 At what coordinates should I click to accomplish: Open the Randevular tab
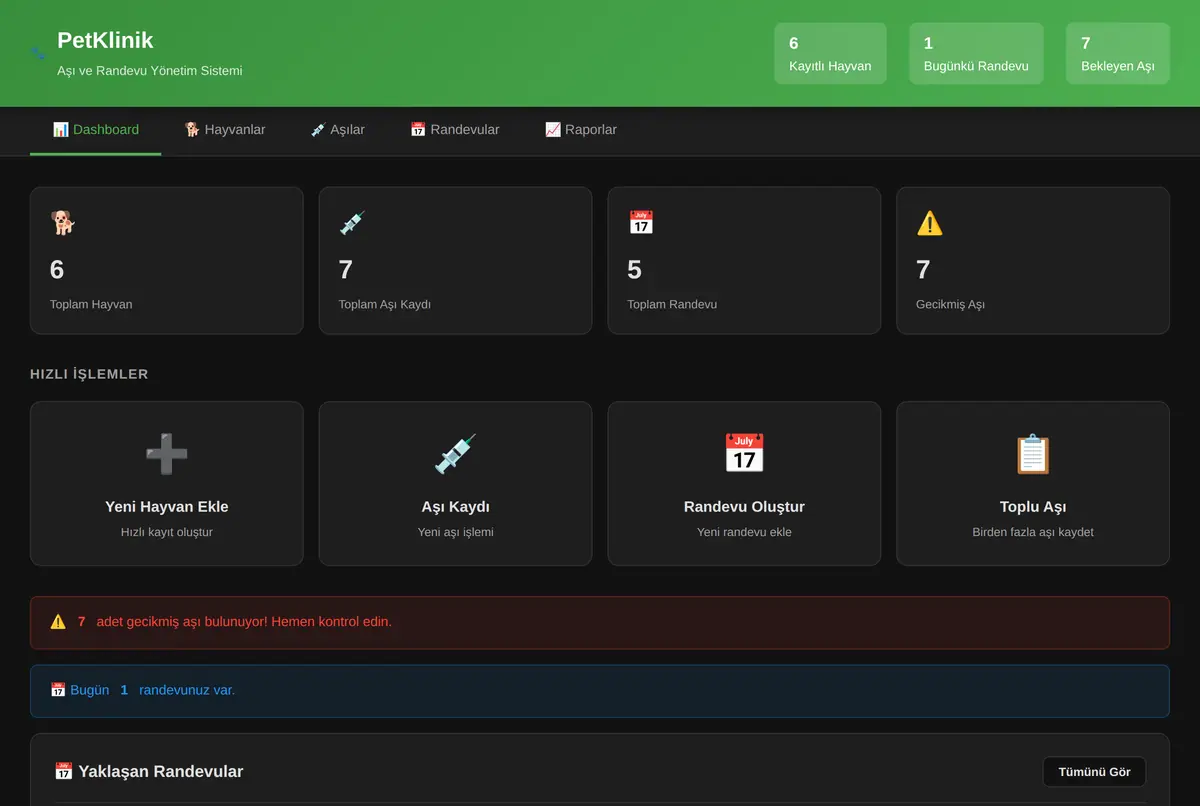pyautogui.click(x=455, y=130)
